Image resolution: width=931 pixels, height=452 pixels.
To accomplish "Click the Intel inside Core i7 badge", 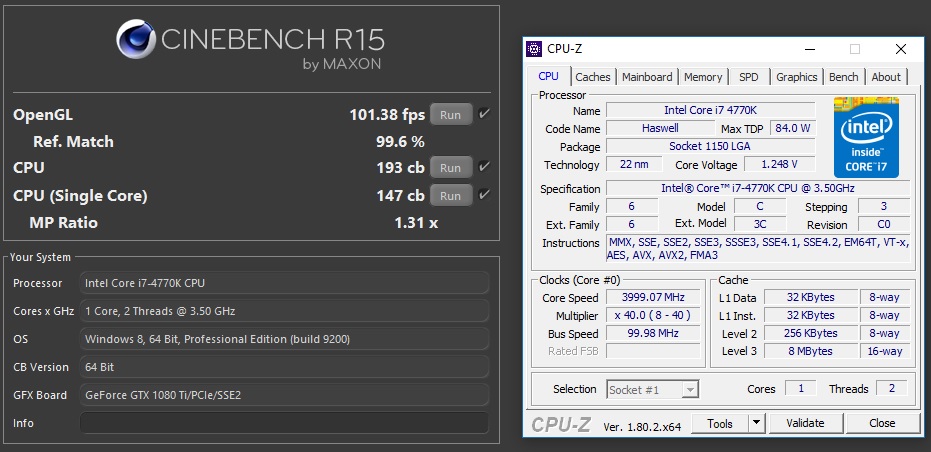I will pyautogui.click(x=866, y=137).
